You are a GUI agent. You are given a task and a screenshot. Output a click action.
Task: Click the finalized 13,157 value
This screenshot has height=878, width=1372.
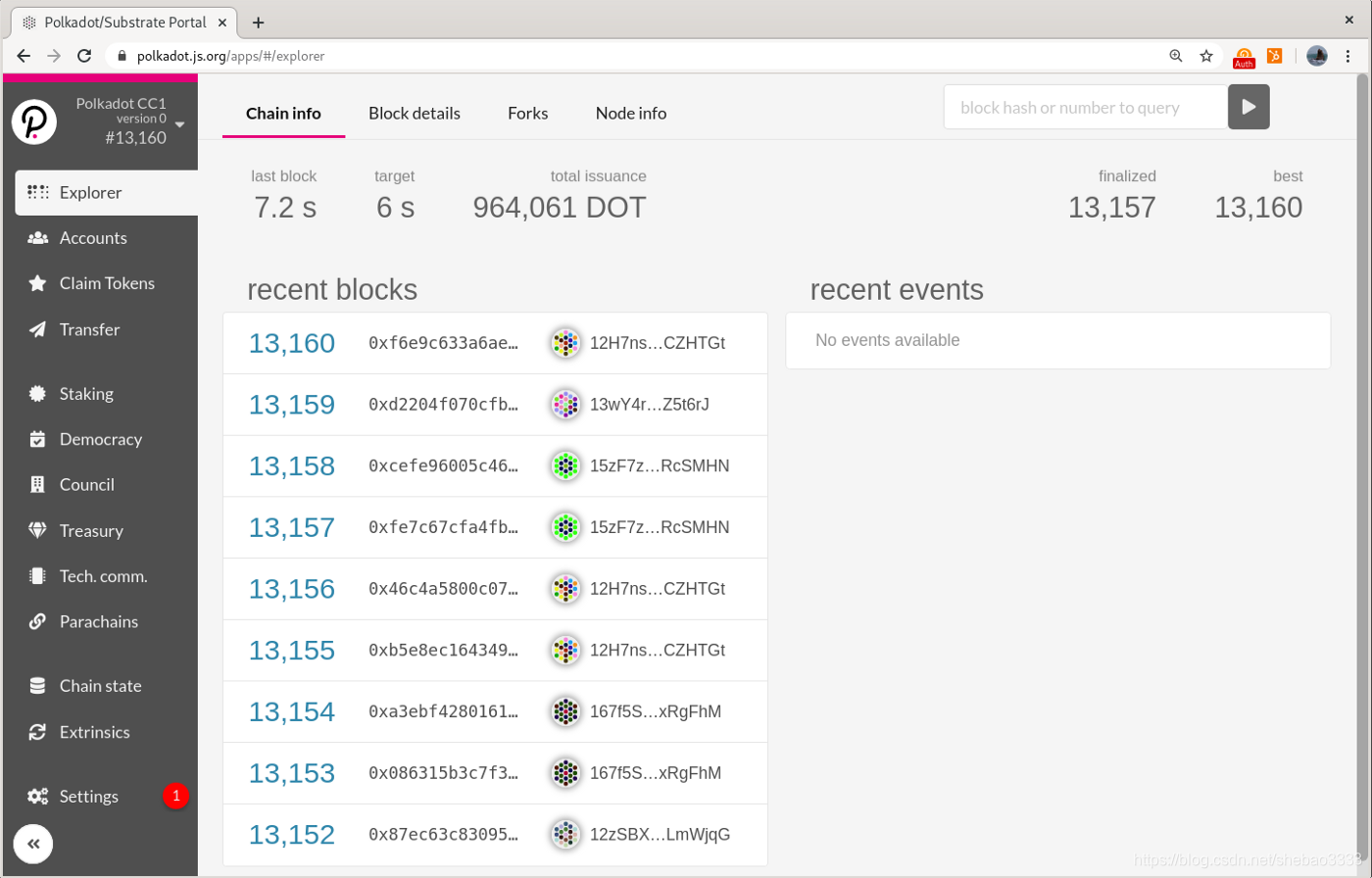(x=1112, y=208)
